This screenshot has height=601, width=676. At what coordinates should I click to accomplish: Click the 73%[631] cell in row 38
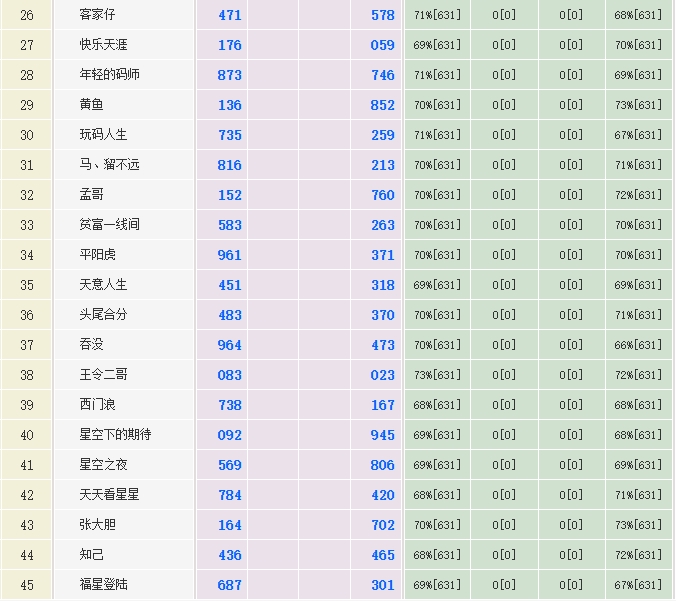click(437, 375)
